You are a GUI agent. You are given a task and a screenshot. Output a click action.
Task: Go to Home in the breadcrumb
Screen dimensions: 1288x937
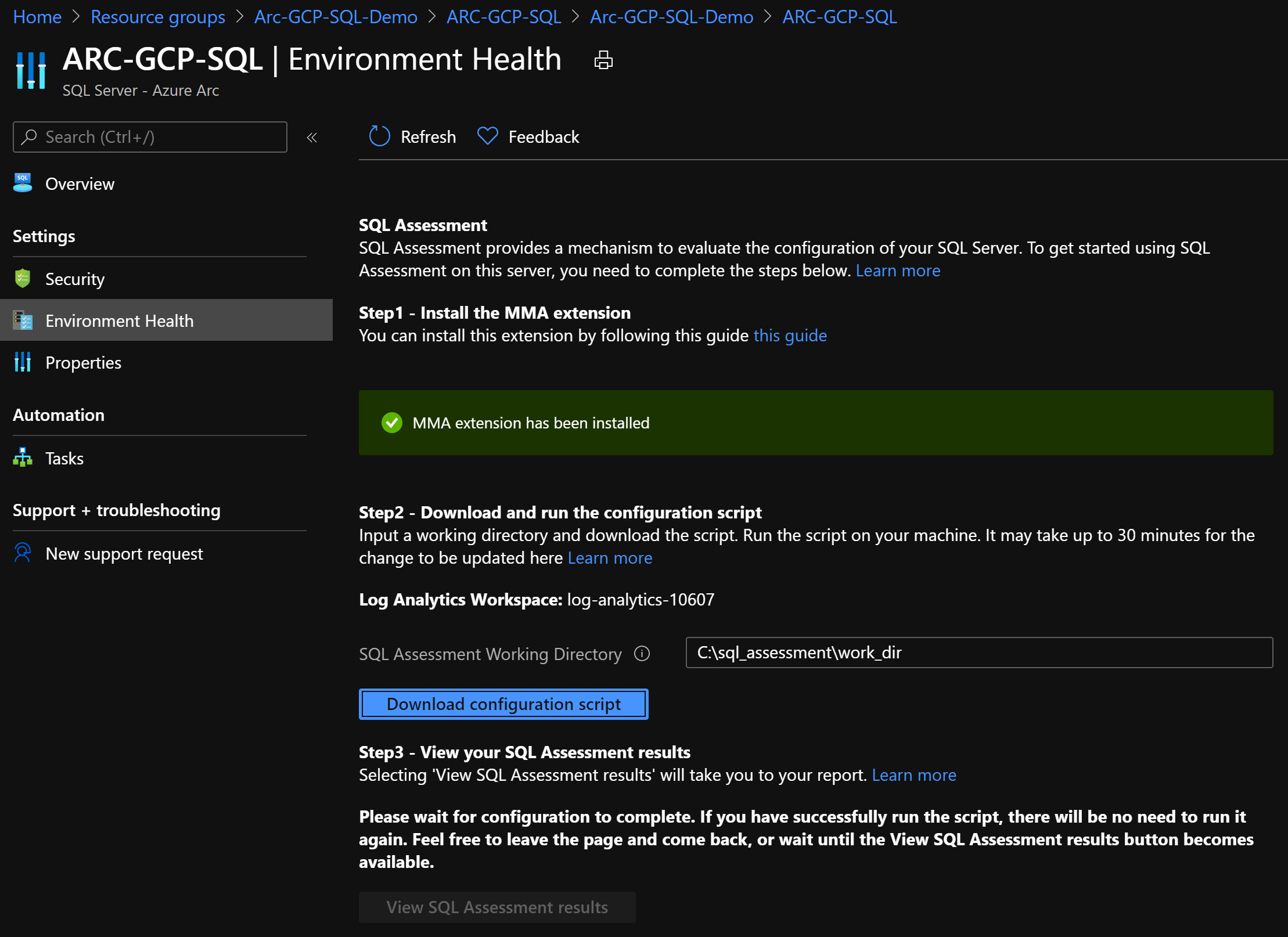pos(37,17)
